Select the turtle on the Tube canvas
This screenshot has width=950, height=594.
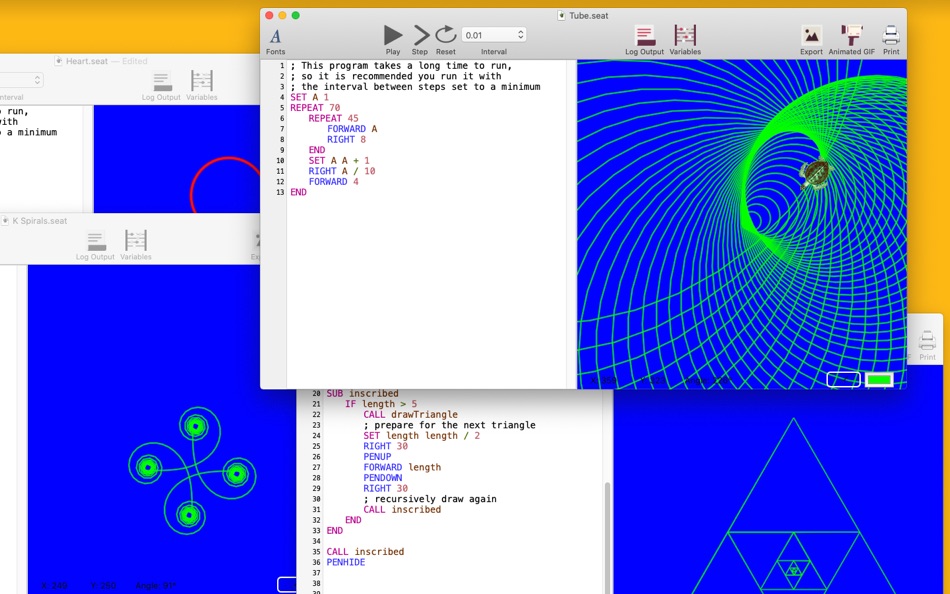pos(814,174)
